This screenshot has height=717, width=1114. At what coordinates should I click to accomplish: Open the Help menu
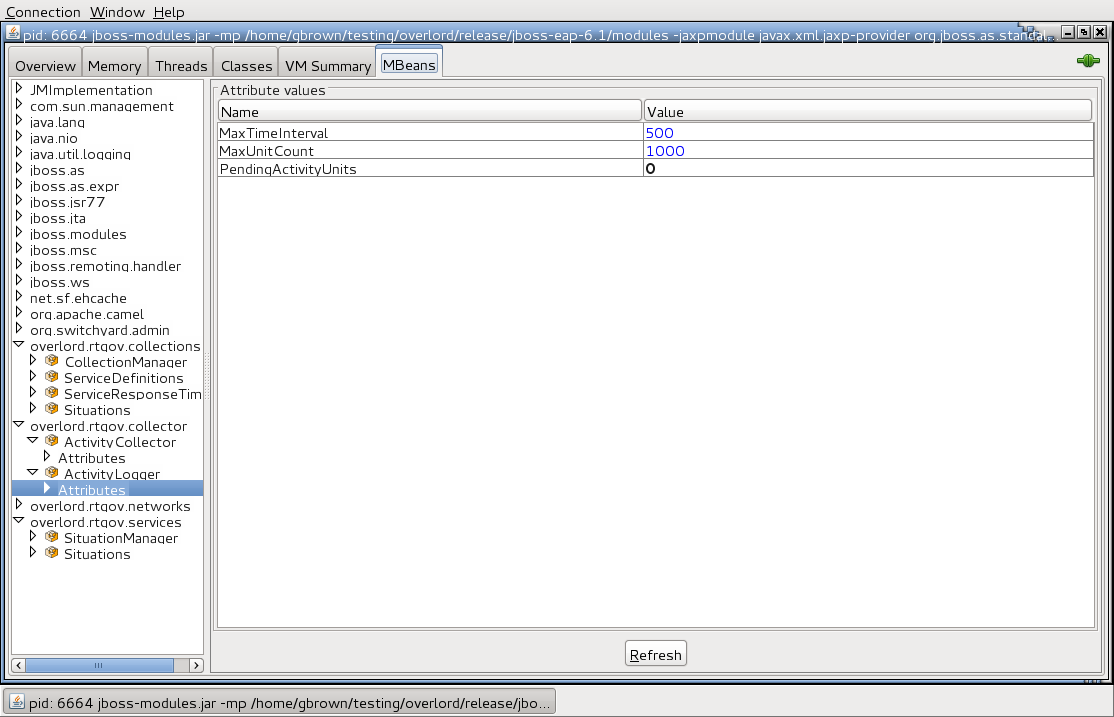167,12
